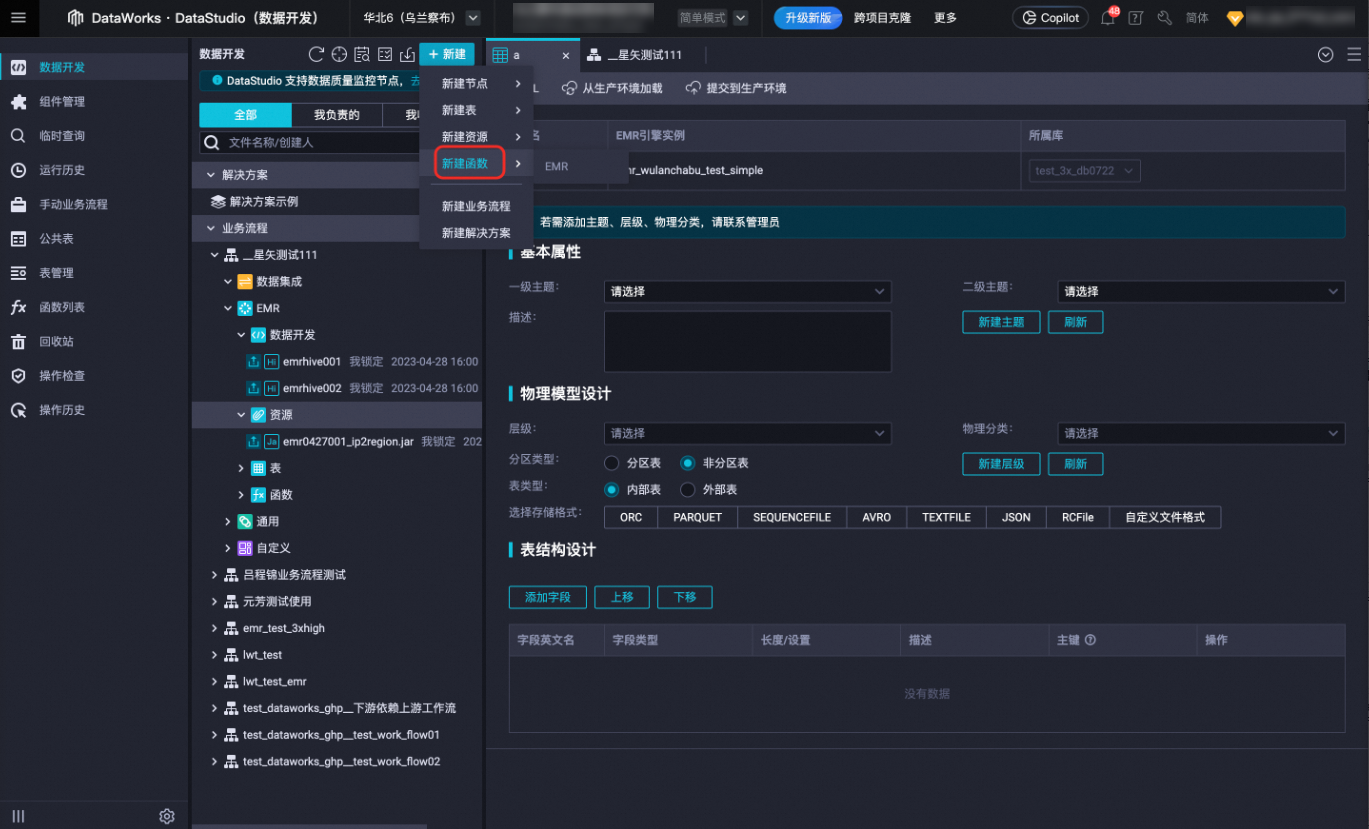Select the 分区表 radio button
This screenshot has height=829, width=1369.
tap(612, 463)
